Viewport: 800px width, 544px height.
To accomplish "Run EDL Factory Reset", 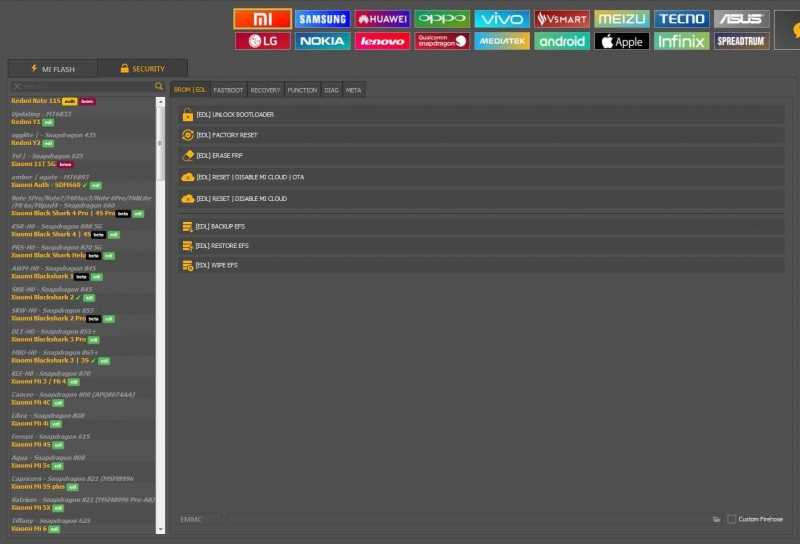I will (482, 135).
